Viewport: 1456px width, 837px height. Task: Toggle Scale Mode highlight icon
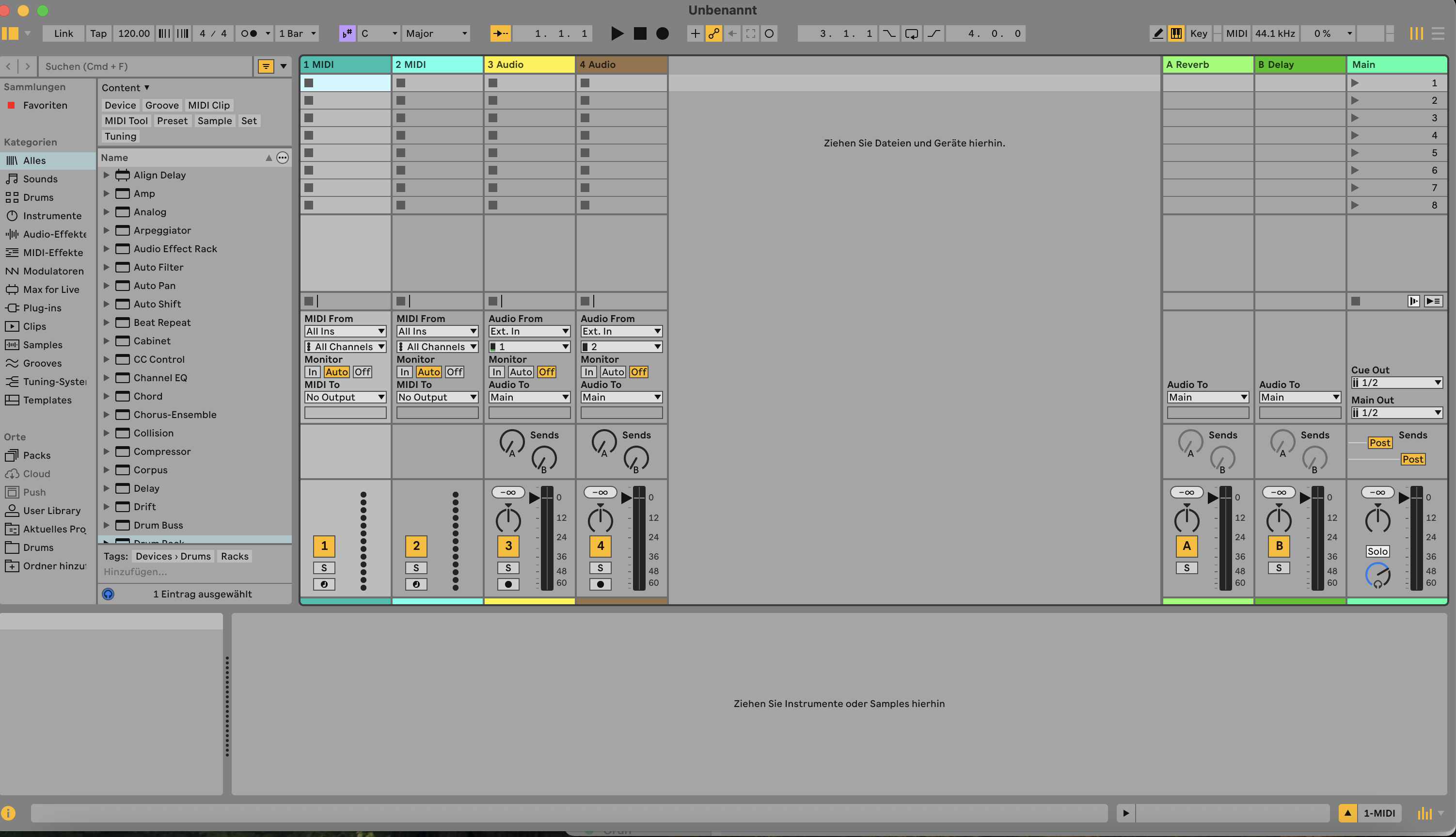point(347,33)
